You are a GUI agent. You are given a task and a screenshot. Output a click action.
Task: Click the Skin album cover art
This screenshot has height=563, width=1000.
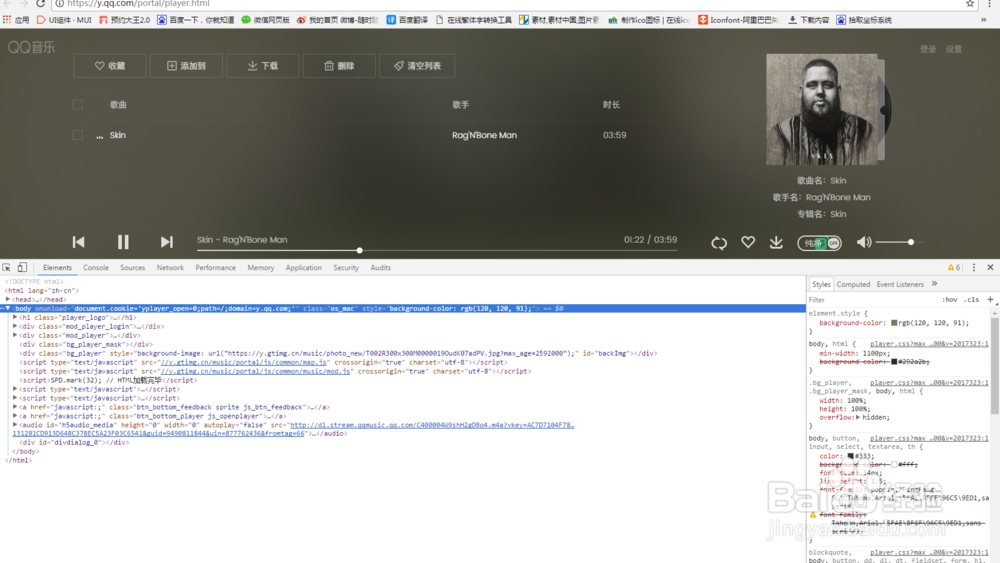(x=821, y=109)
